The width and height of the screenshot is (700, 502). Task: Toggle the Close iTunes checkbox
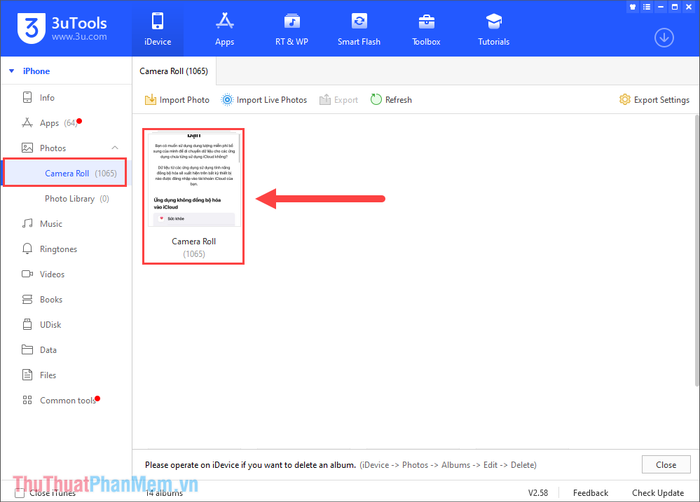(20, 493)
